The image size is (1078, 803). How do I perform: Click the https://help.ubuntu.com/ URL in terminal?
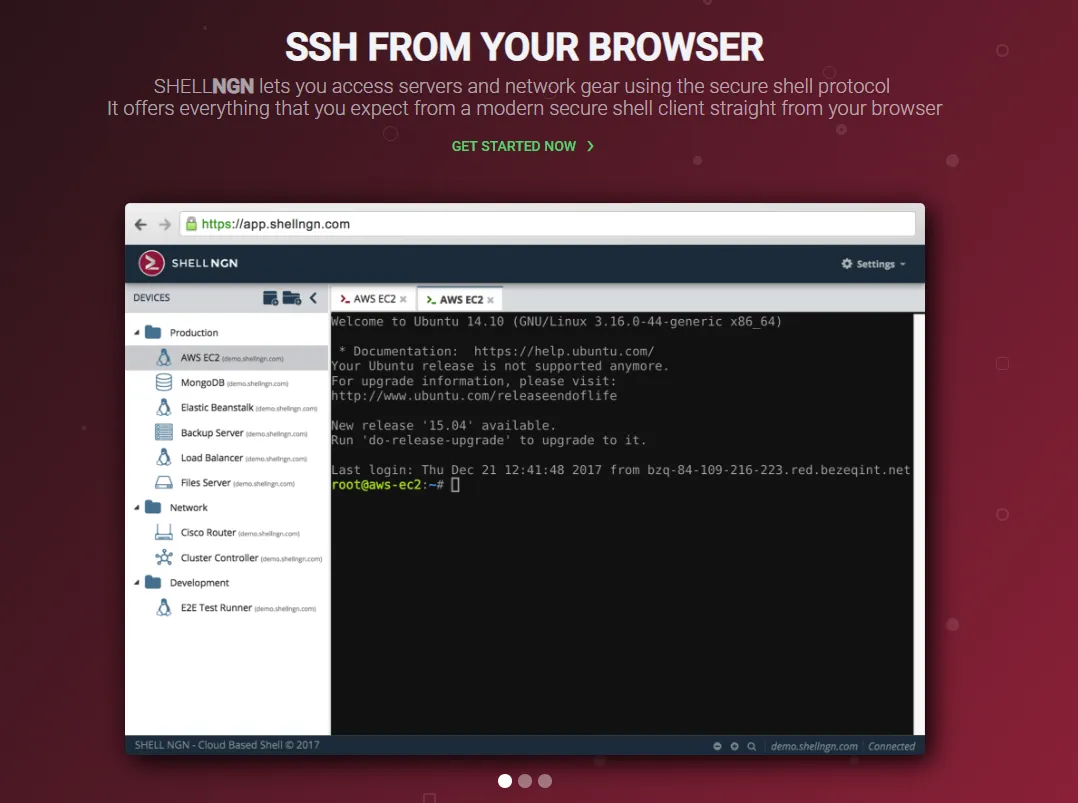pyautogui.click(x=564, y=351)
